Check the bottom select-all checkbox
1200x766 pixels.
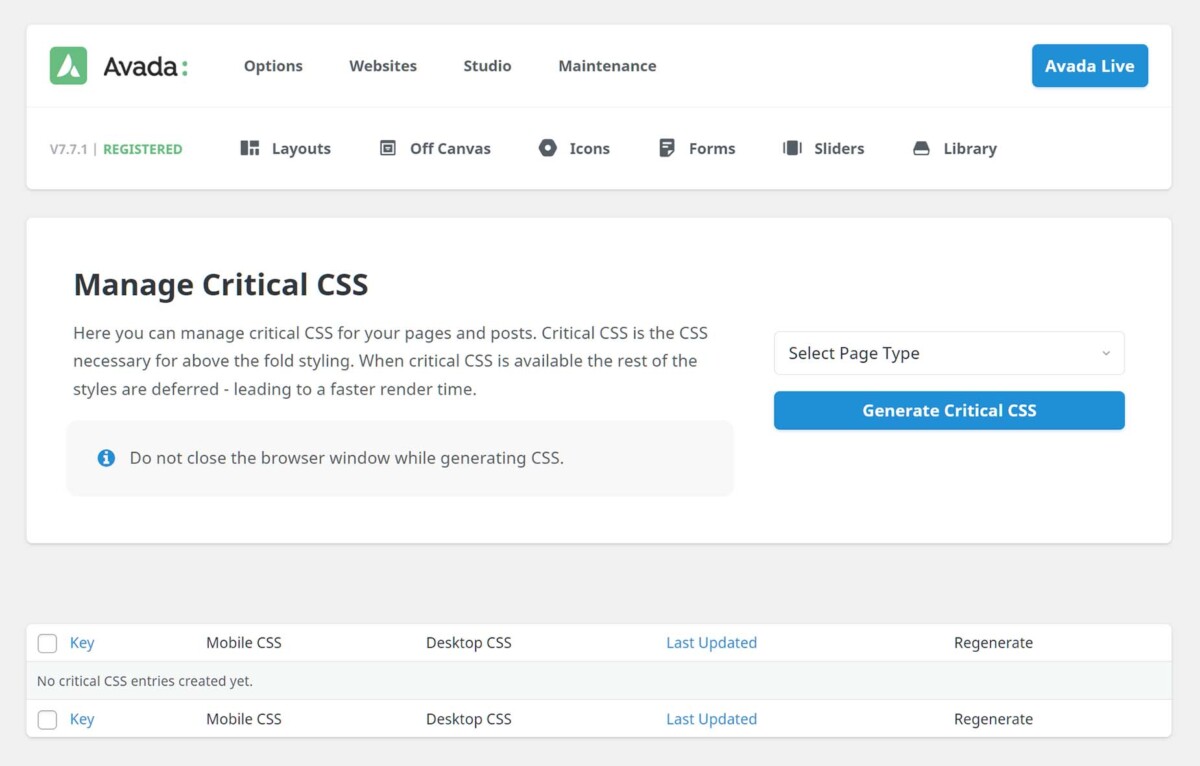(47, 719)
